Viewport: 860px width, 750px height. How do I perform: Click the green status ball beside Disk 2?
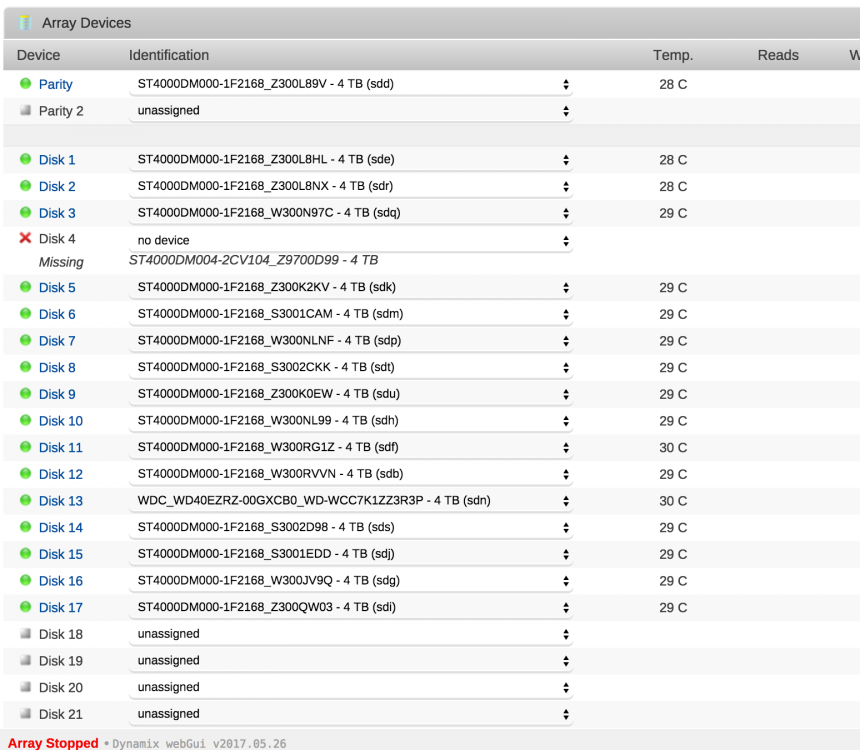tap(25, 185)
